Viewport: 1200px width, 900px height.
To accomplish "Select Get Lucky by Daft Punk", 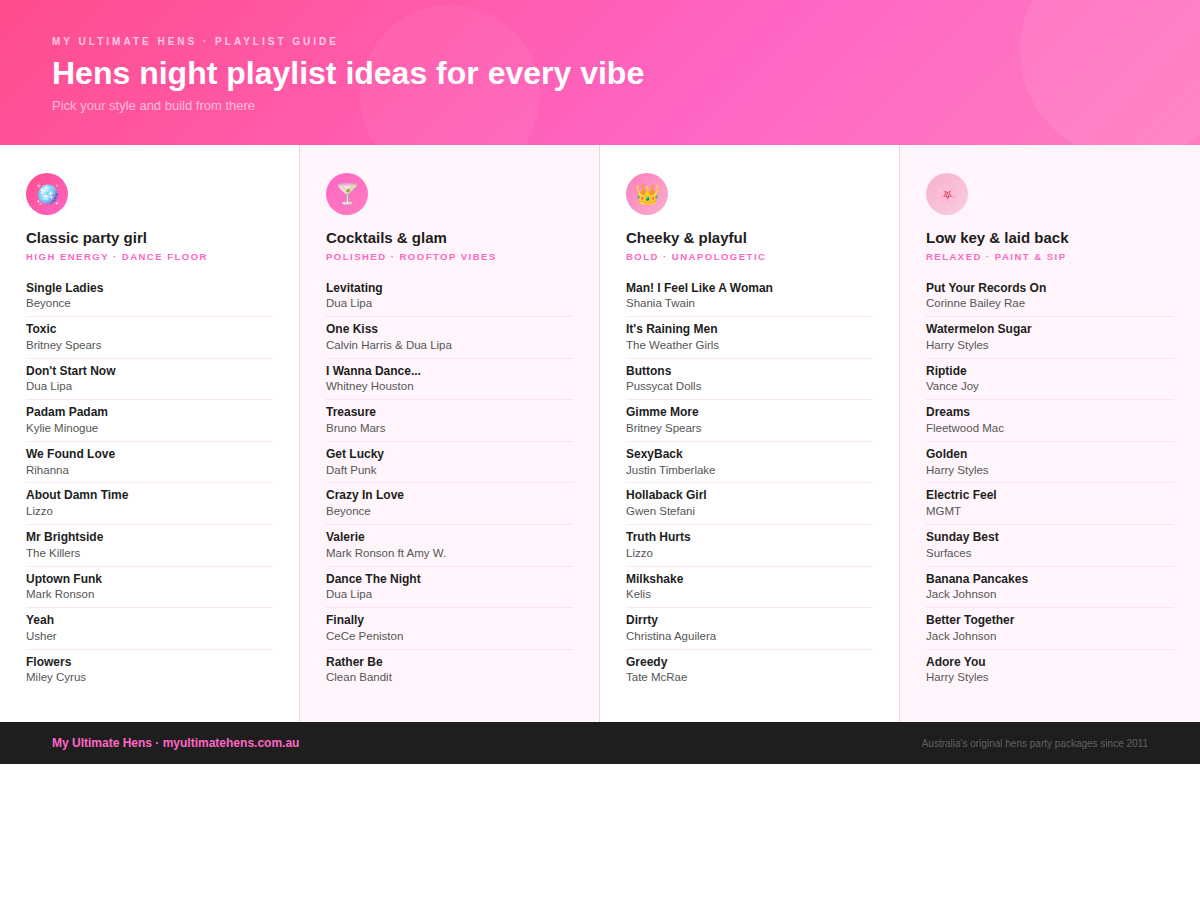I will click(355, 454).
